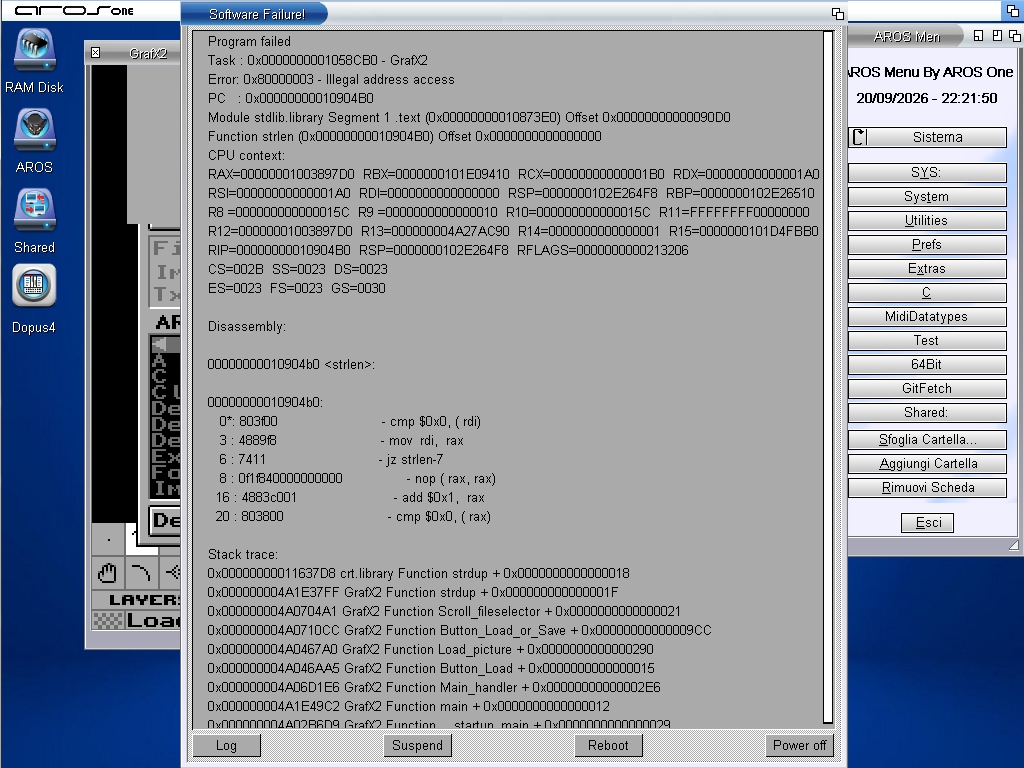The width and height of the screenshot is (1024, 768).
Task: Click the 'Main_handler' stack trace line
Action: 434,686
